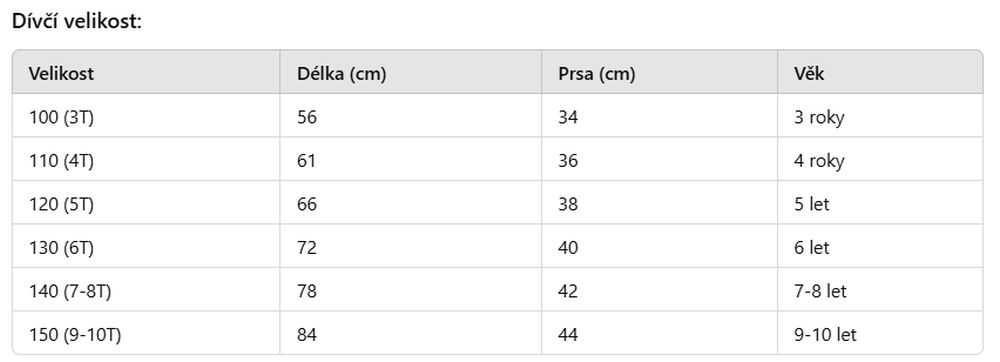Click the length value 84

[x=307, y=335]
